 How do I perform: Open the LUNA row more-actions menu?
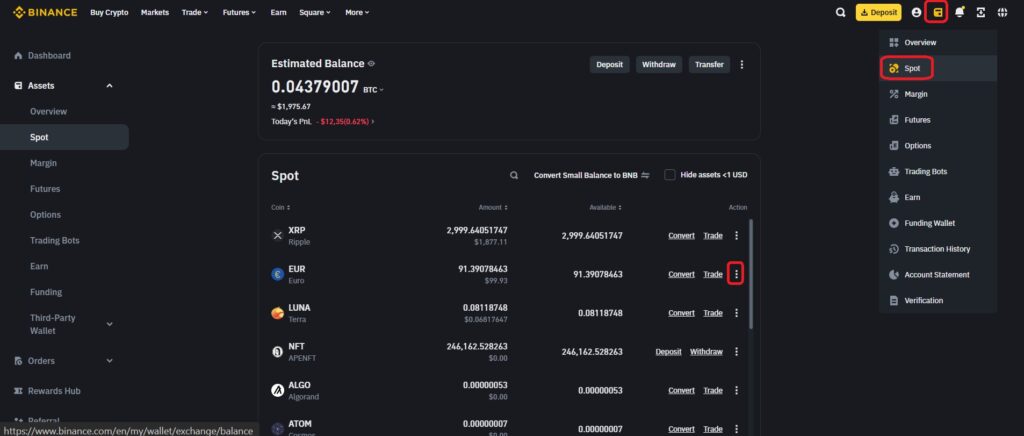point(737,313)
